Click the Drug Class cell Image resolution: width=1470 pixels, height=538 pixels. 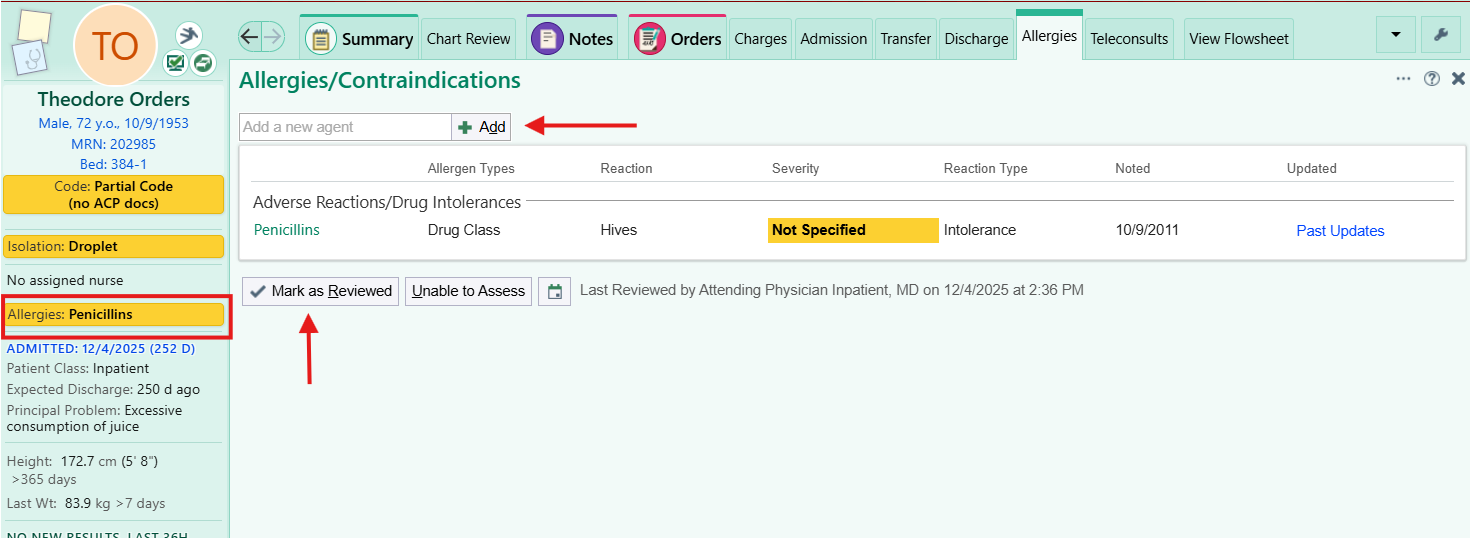tap(464, 230)
